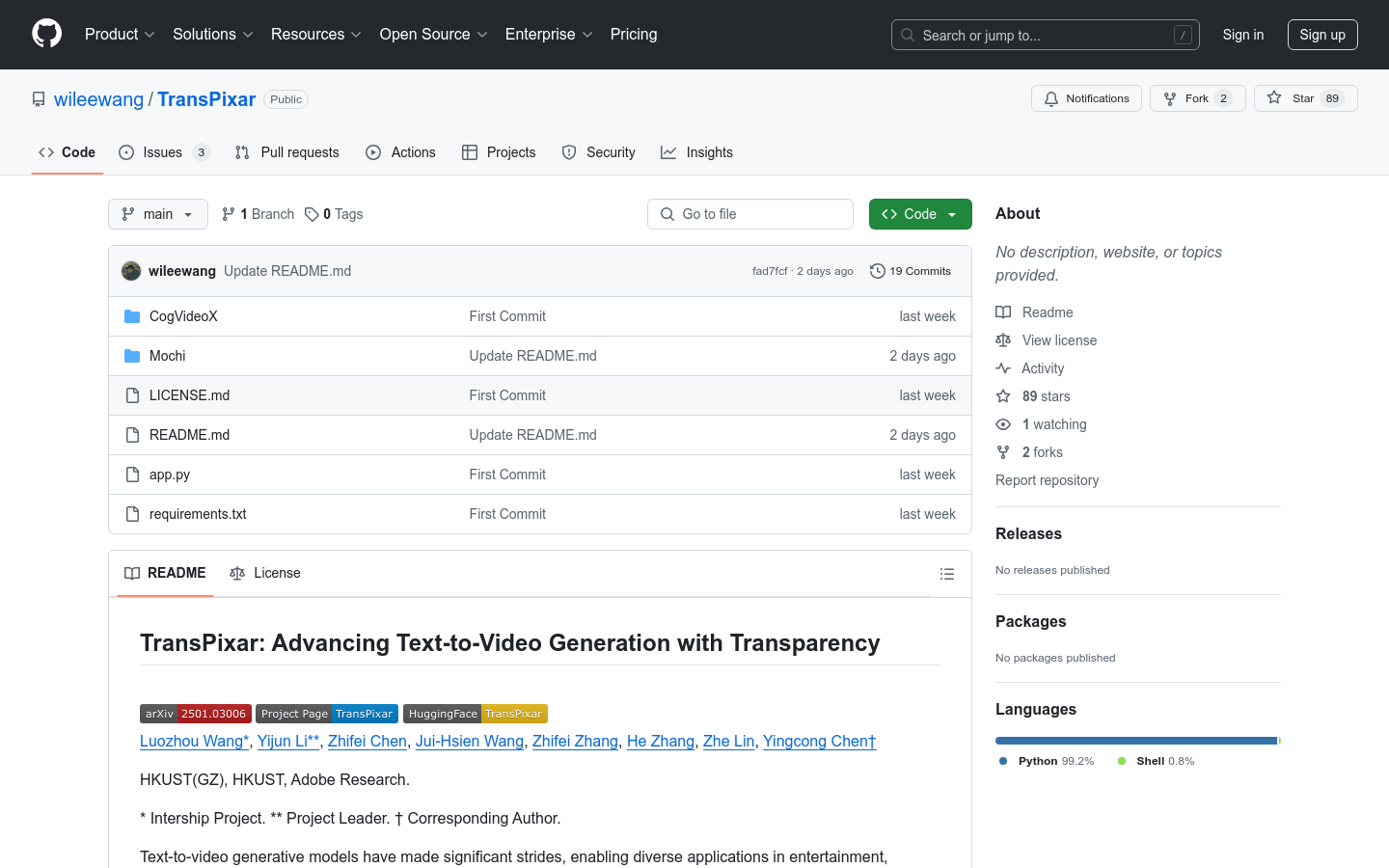The height and width of the screenshot is (868, 1389).
Task: Expand the Product menu
Action: point(120,35)
